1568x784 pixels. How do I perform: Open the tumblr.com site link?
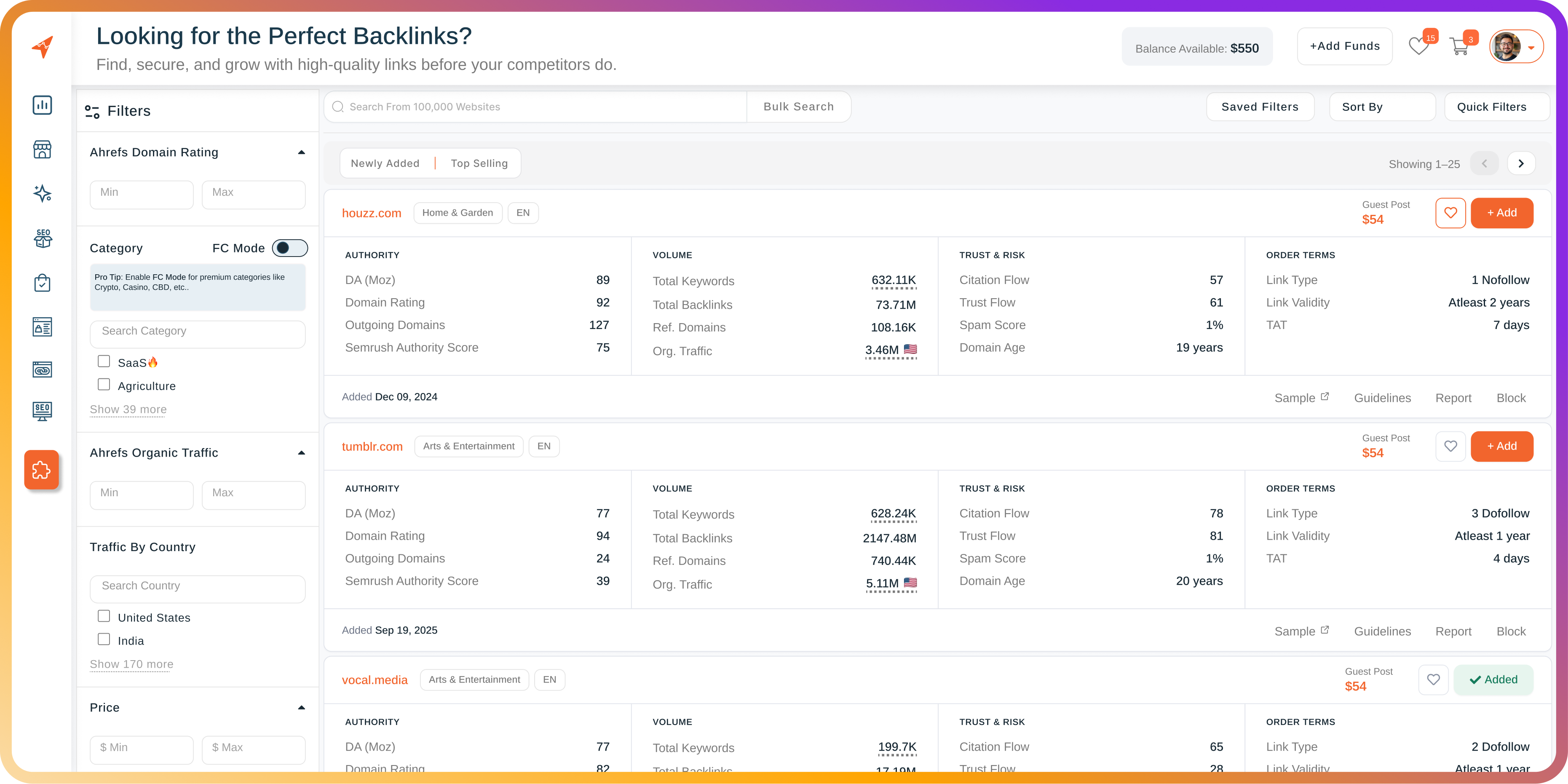[372, 446]
